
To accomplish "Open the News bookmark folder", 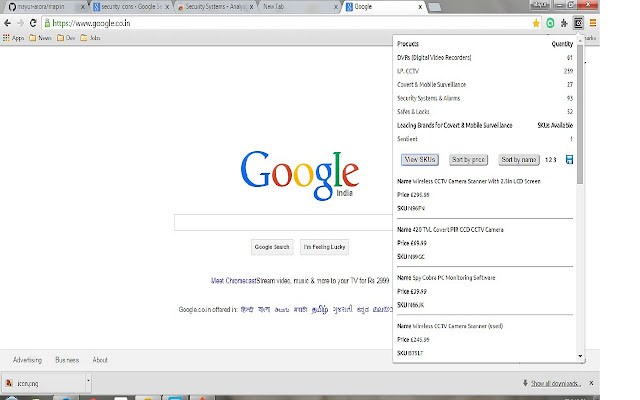I will [40, 38].
